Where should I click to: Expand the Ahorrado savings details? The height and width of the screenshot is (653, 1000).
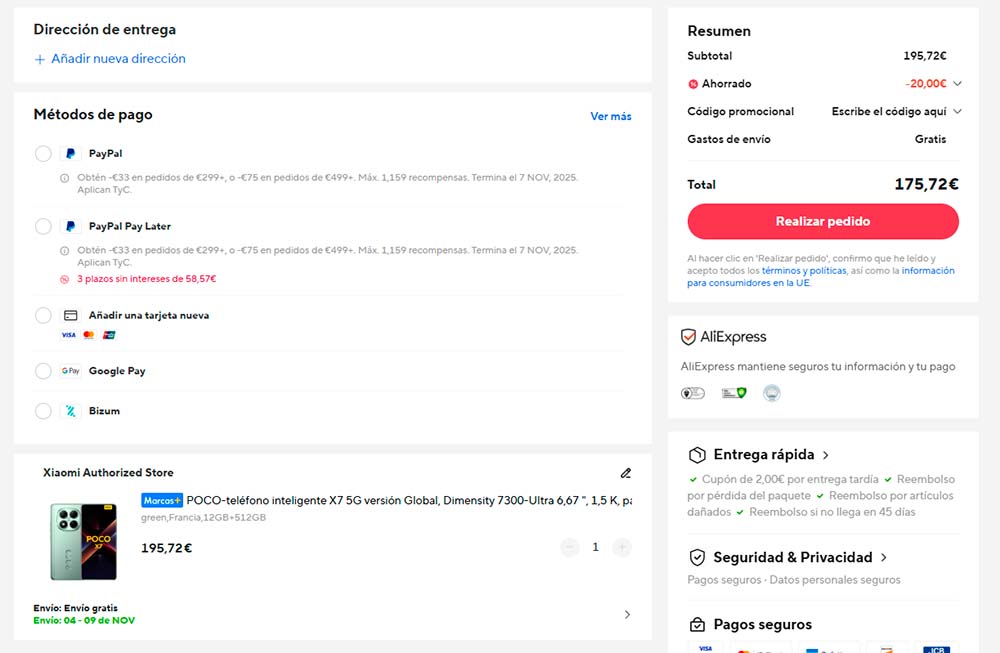coord(957,84)
